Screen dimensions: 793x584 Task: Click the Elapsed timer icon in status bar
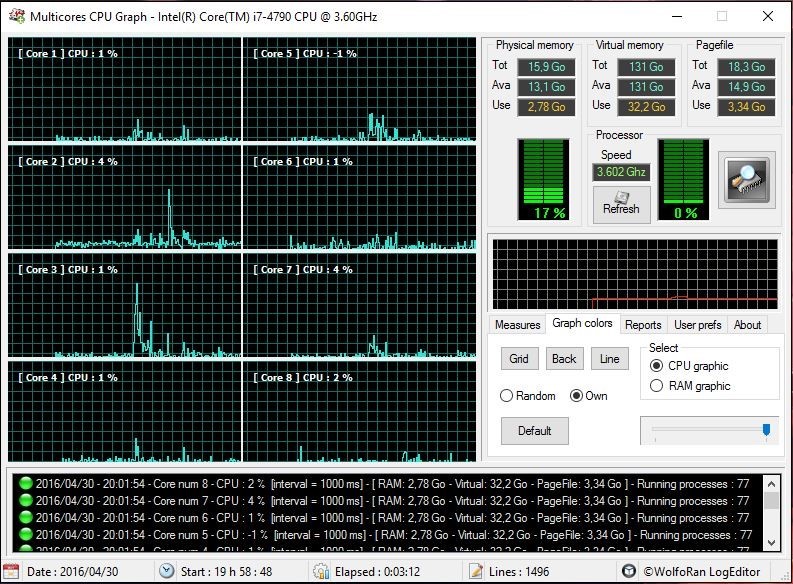pos(320,571)
